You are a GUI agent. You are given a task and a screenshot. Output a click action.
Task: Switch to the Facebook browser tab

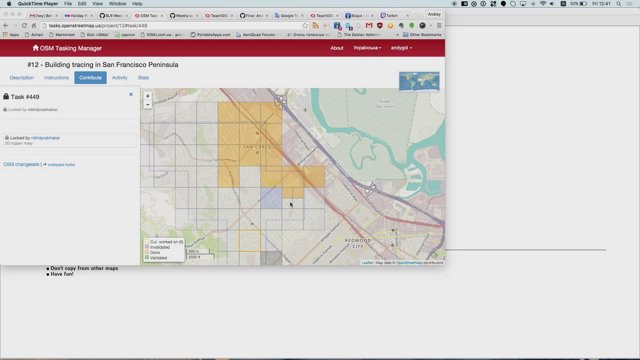[x=358, y=16]
